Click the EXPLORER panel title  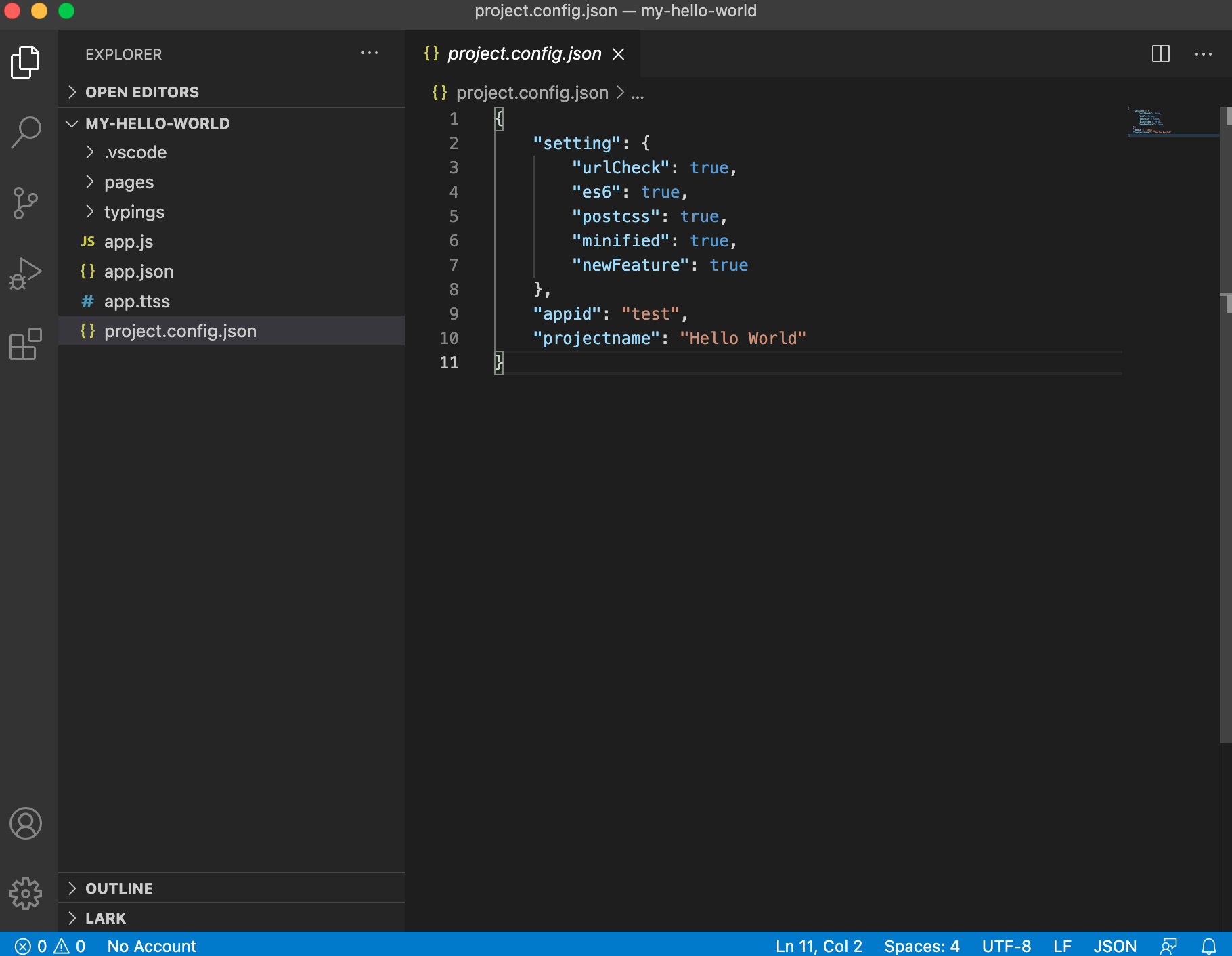(x=123, y=54)
